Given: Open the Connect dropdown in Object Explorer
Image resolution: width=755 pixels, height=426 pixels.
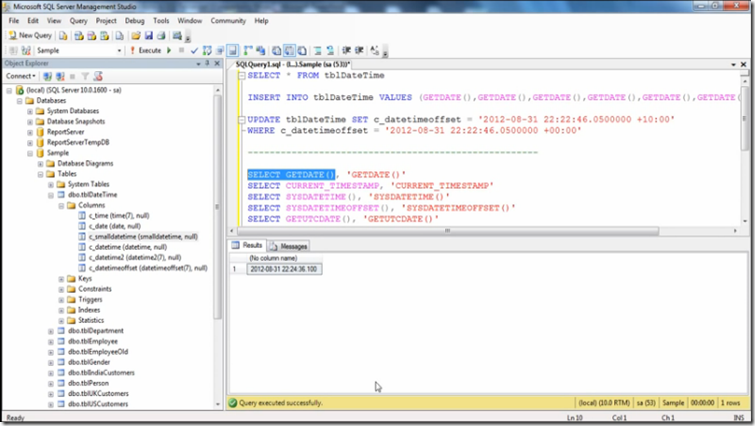Looking at the screenshot, I should [21, 76].
